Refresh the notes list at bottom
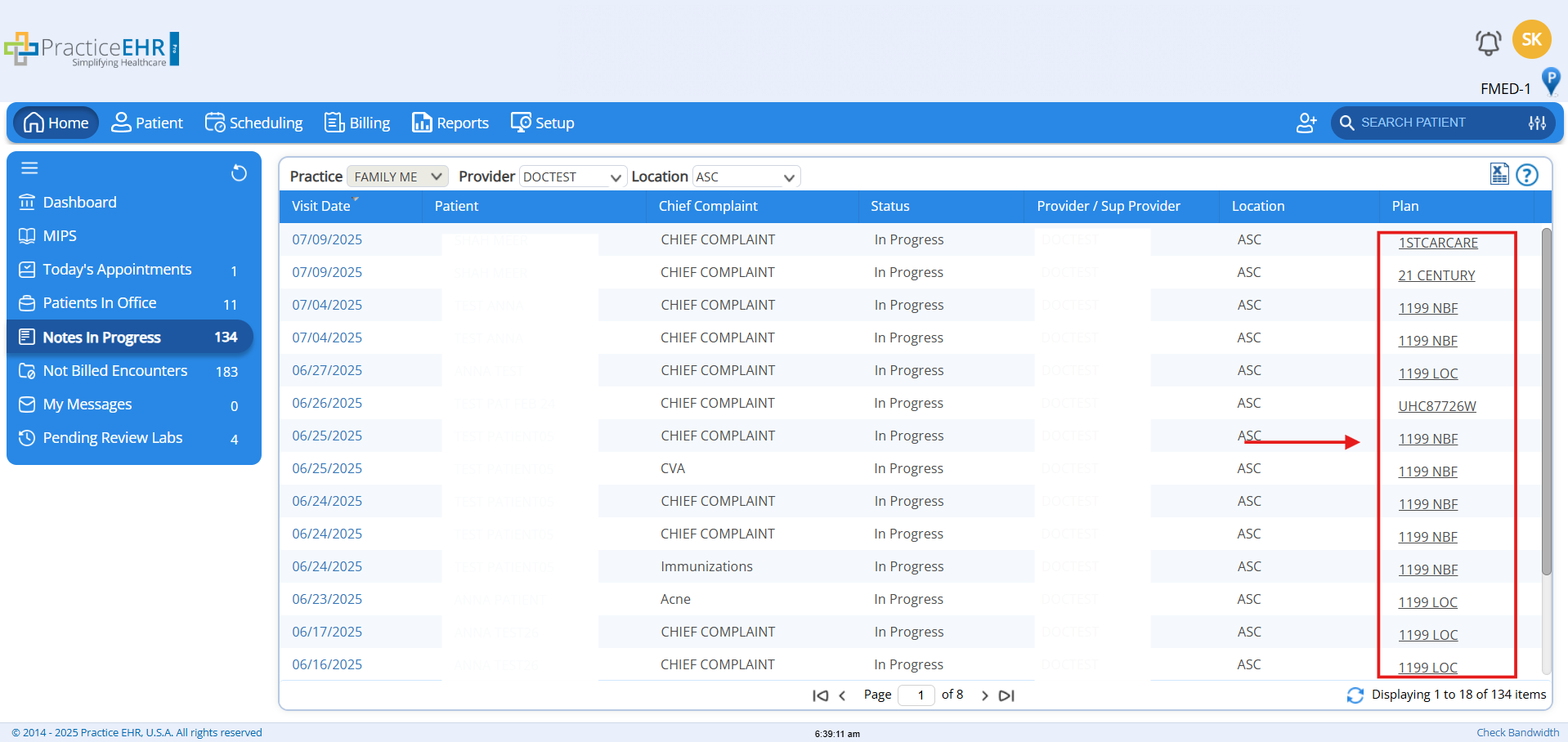1568x742 pixels. (x=1355, y=695)
